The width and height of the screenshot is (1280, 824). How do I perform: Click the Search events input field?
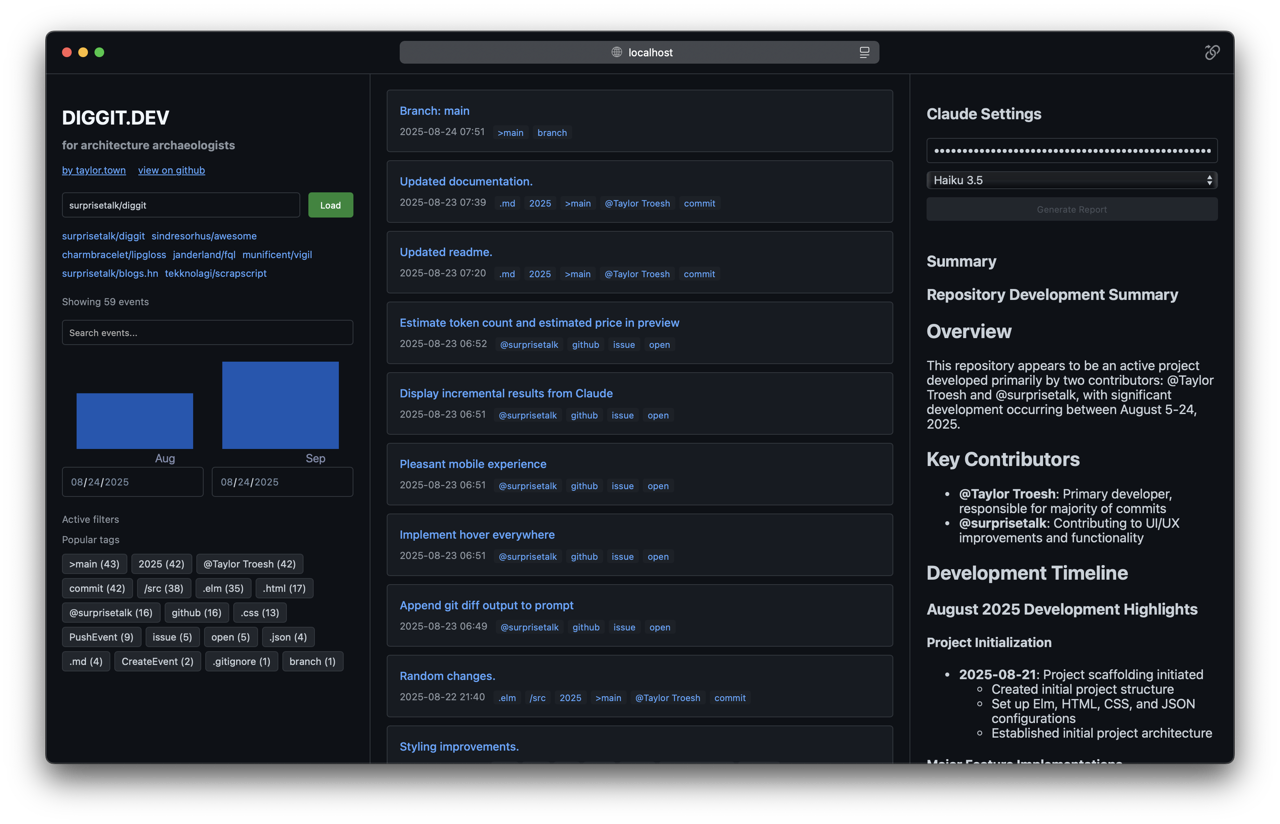coord(207,332)
